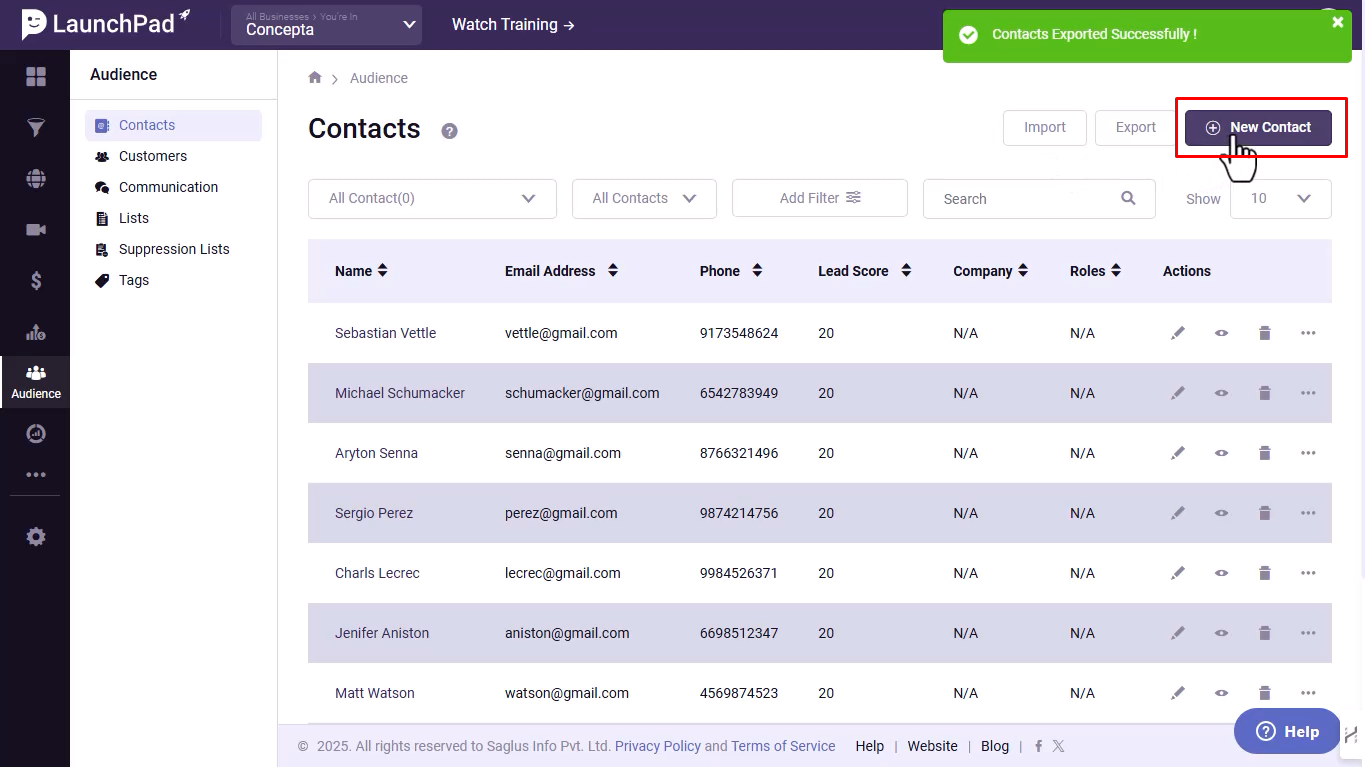
Task: Sort contacts by Name column arrows
Action: 382,271
